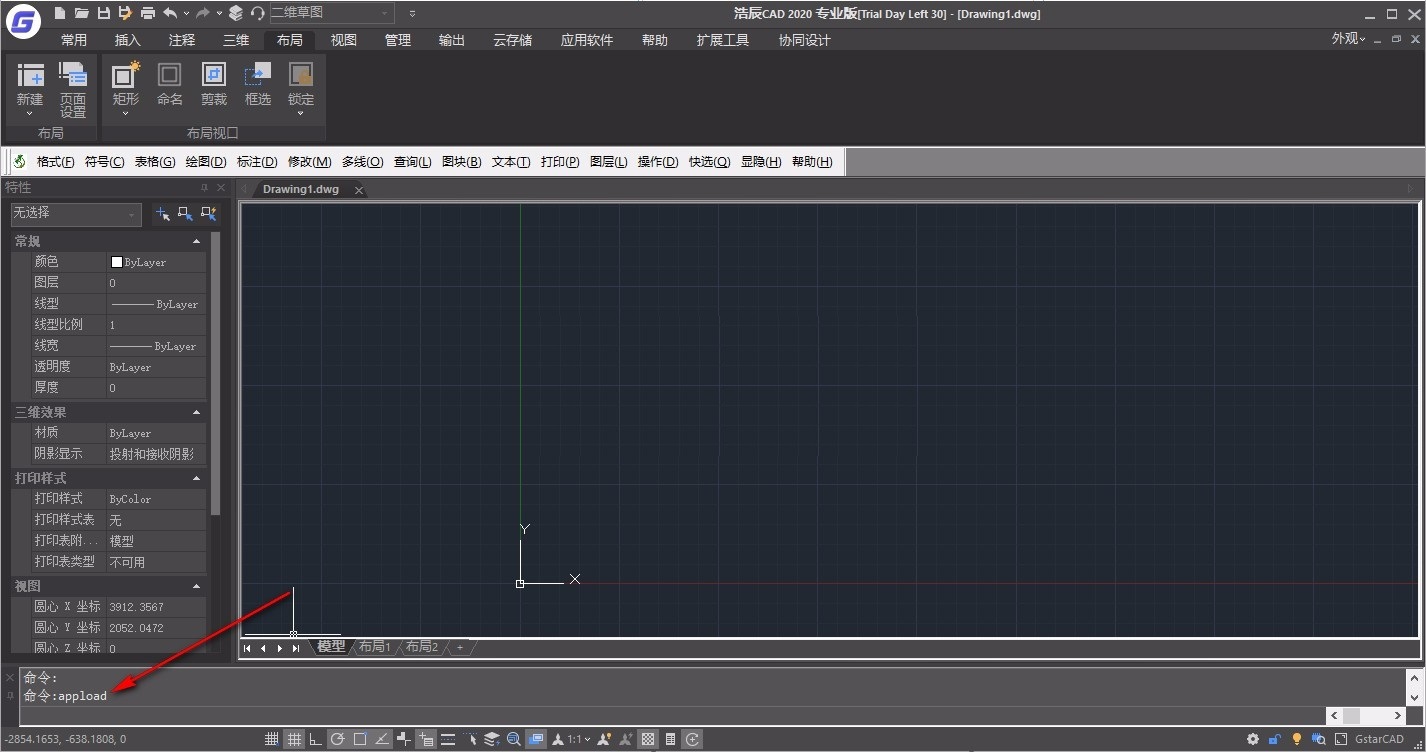Open the 外观 appearance dropdown

tap(1349, 38)
